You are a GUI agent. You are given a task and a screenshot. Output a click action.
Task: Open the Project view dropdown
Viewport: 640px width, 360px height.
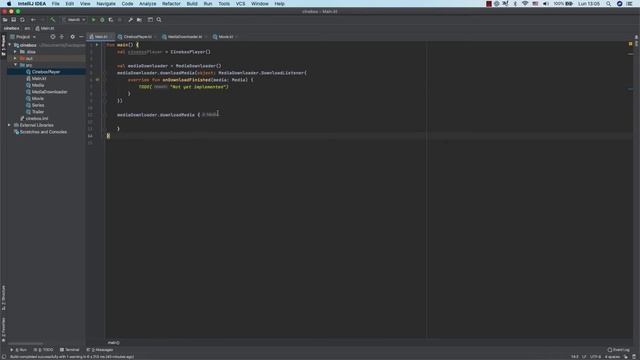pyautogui.click(x=23, y=37)
